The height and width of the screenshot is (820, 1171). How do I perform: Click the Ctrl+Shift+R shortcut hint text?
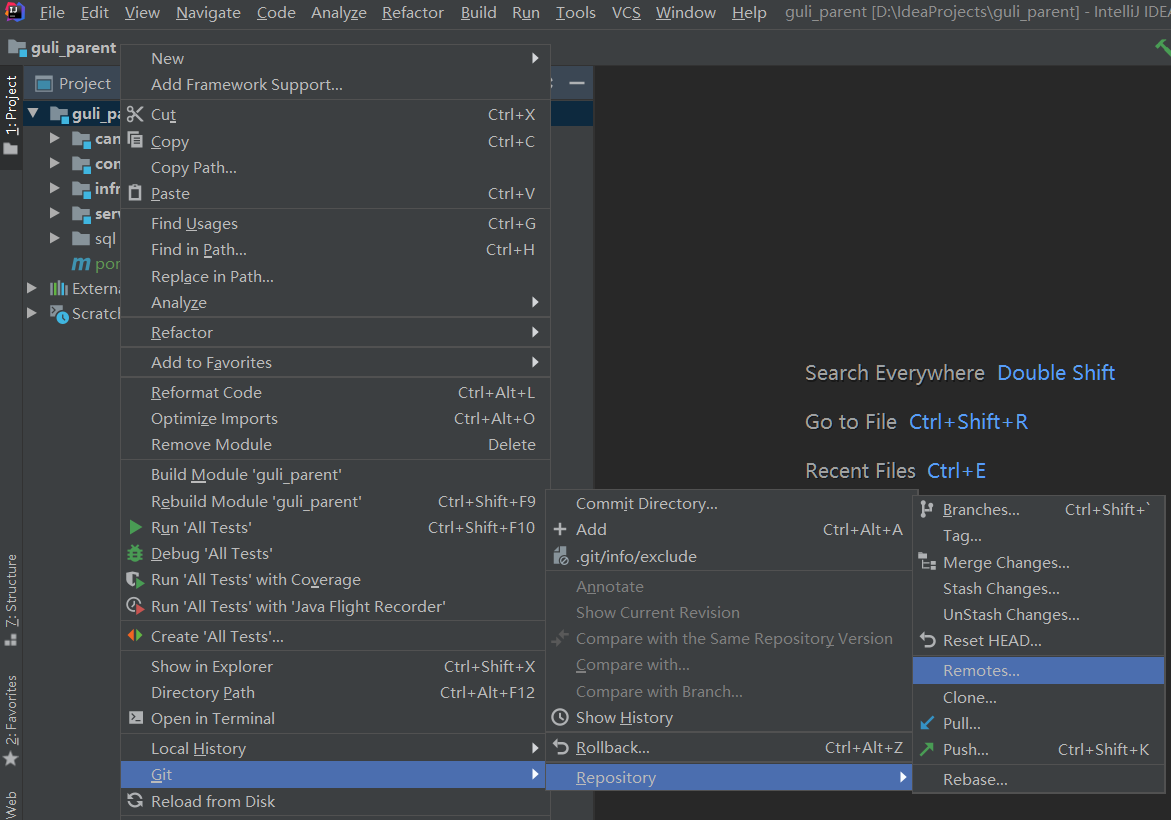968,422
